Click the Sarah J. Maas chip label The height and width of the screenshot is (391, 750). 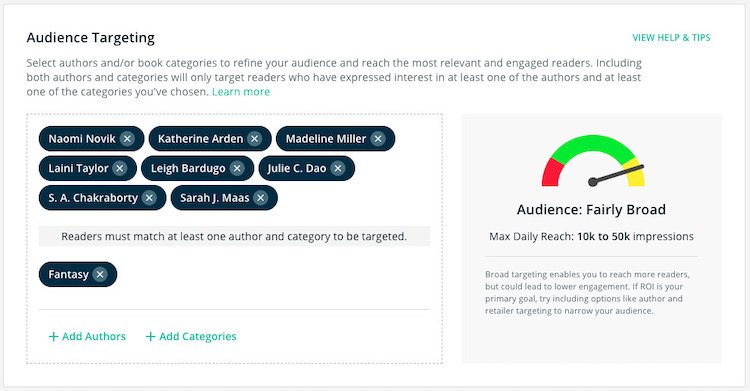point(215,198)
